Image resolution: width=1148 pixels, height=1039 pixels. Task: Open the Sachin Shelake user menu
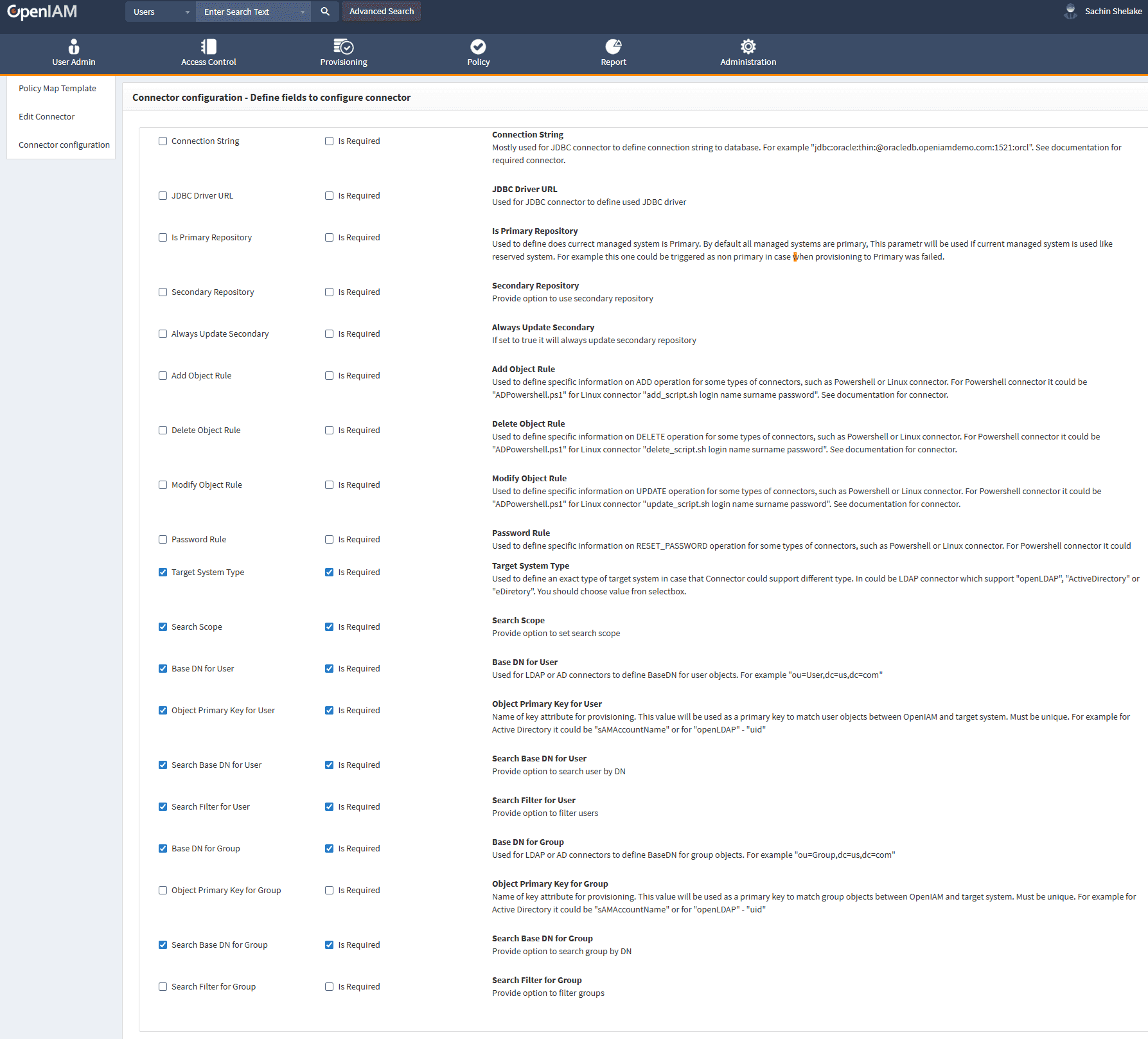click(x=1113, y=12)
